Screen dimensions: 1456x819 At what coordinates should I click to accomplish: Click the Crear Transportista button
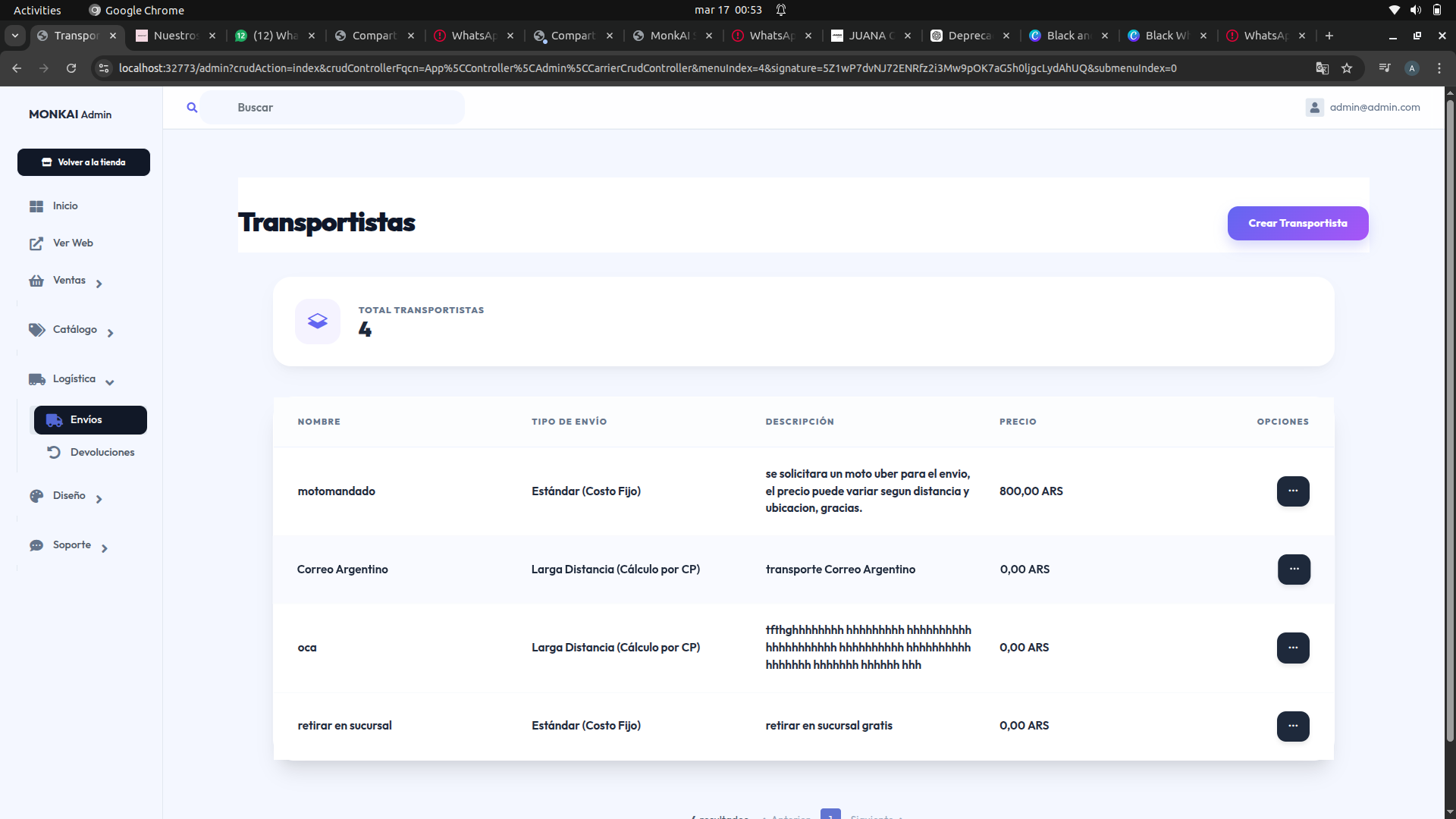point(1298,224)
